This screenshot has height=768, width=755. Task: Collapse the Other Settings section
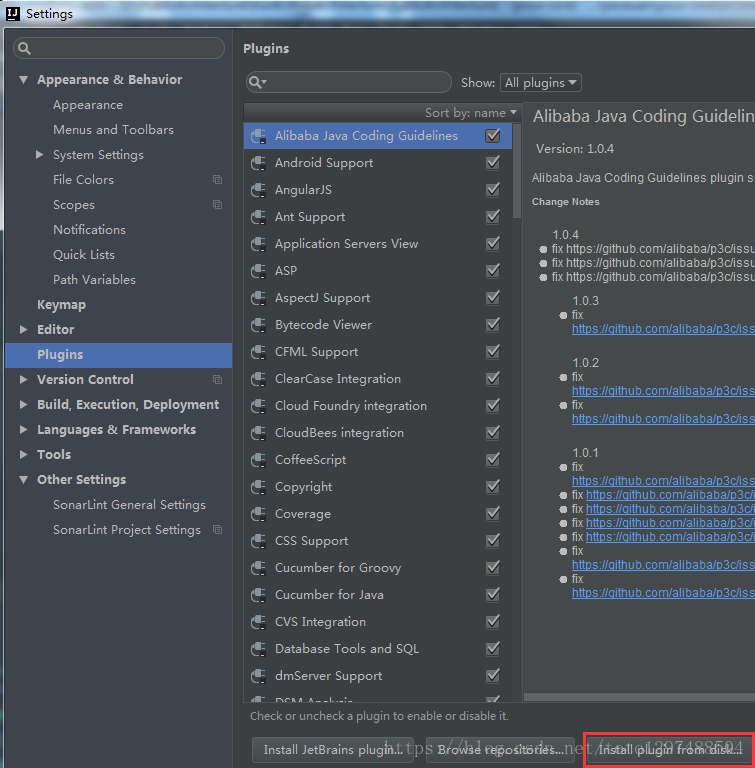tap(24, 480)
